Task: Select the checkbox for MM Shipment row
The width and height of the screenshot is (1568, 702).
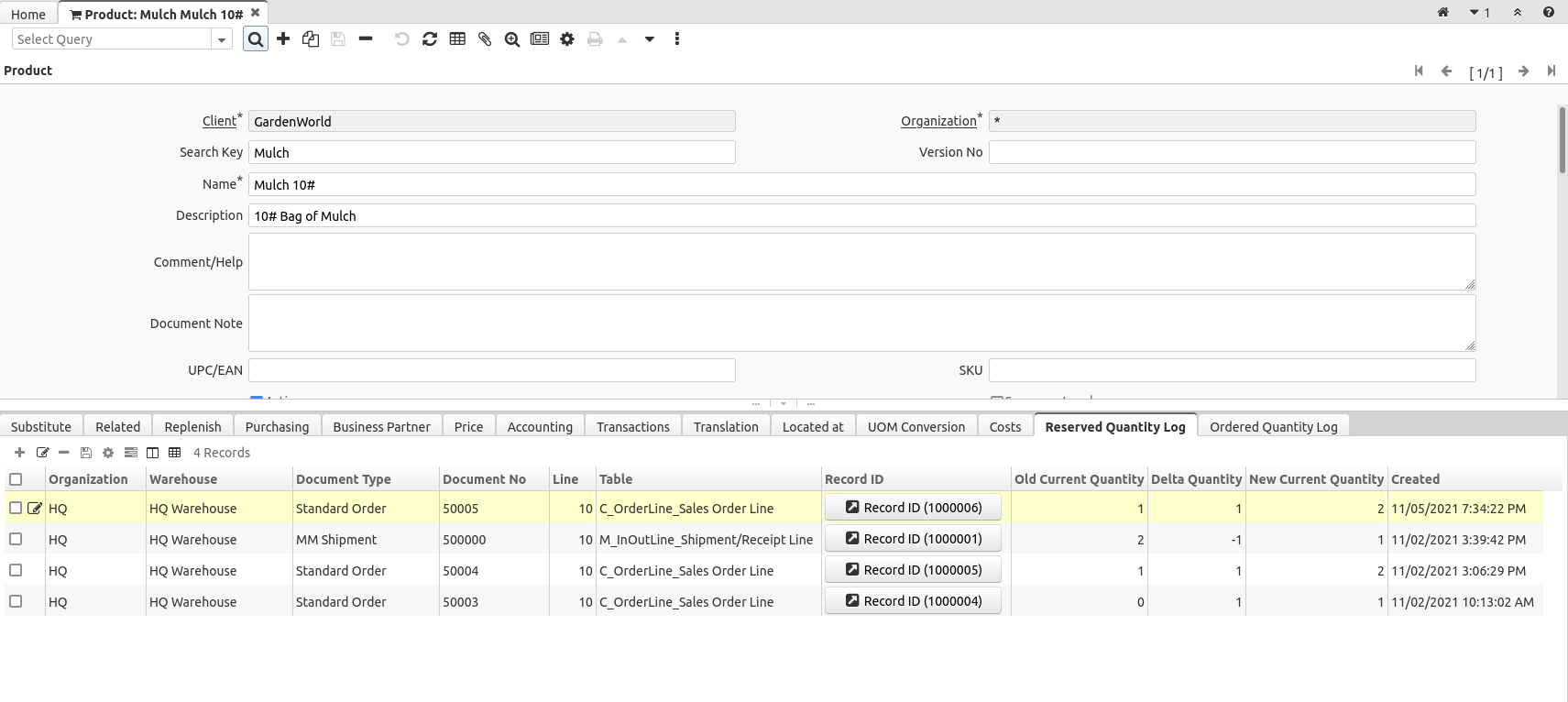Action: pos(16,539)
